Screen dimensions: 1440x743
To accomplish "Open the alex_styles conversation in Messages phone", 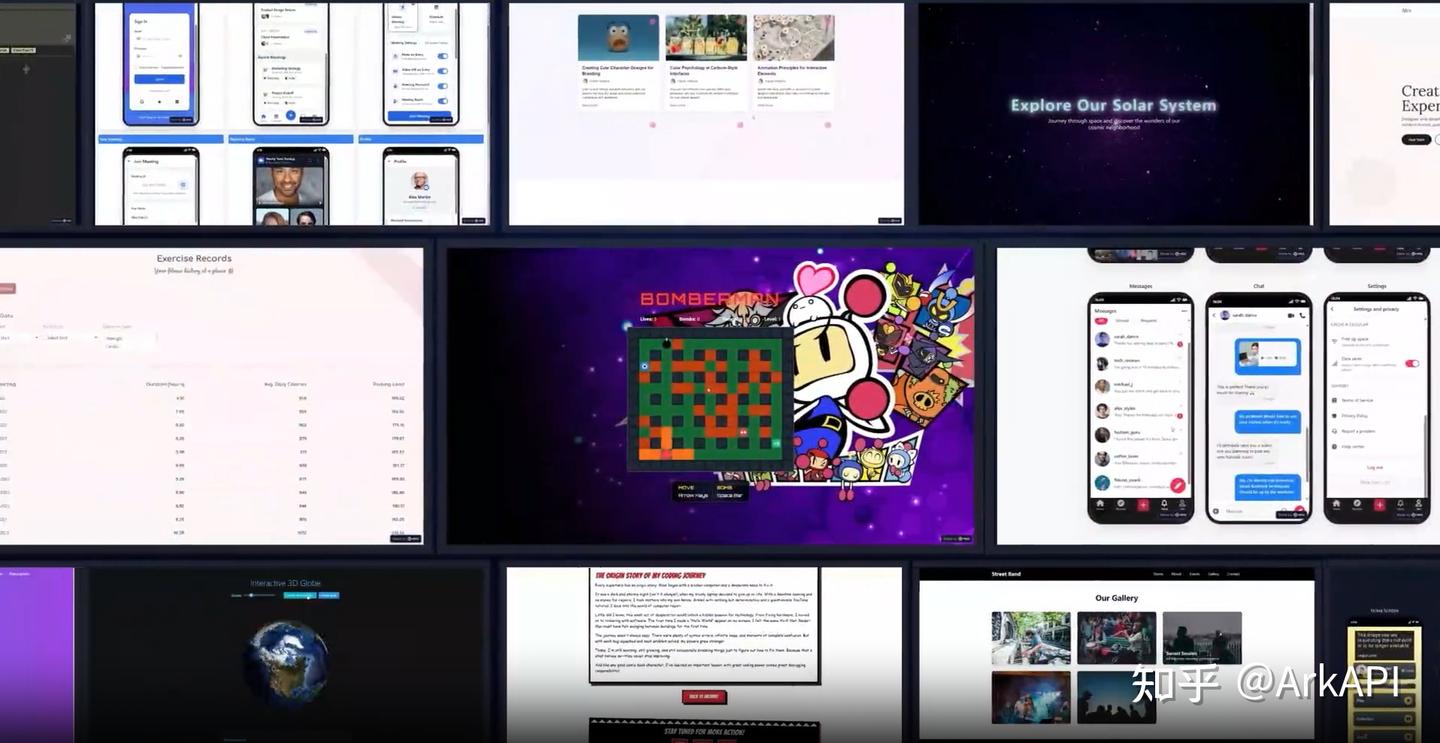I will click(1140, 411).
